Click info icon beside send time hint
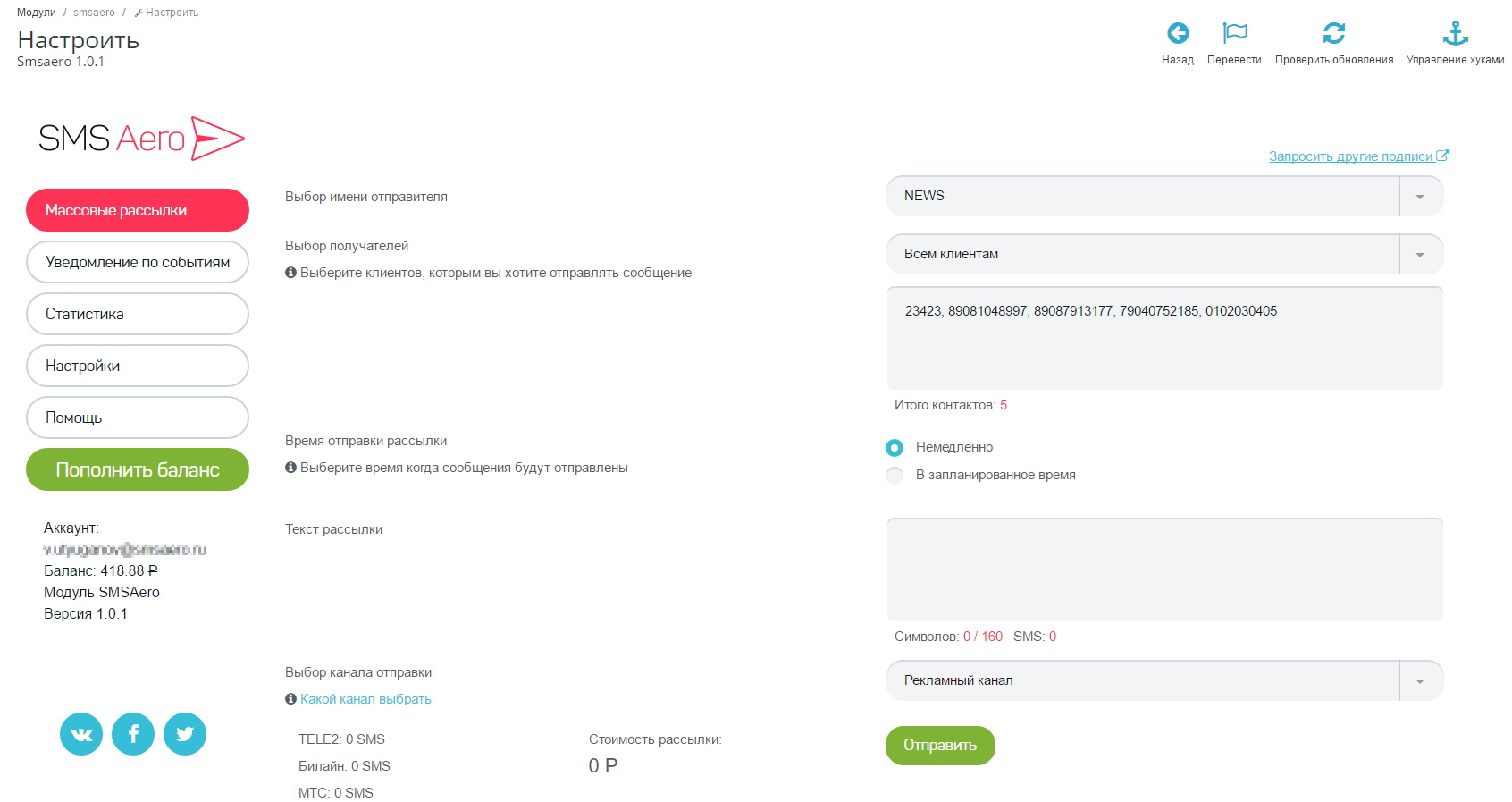Screen dimensions: 1512x802 (x=290, y=468)
